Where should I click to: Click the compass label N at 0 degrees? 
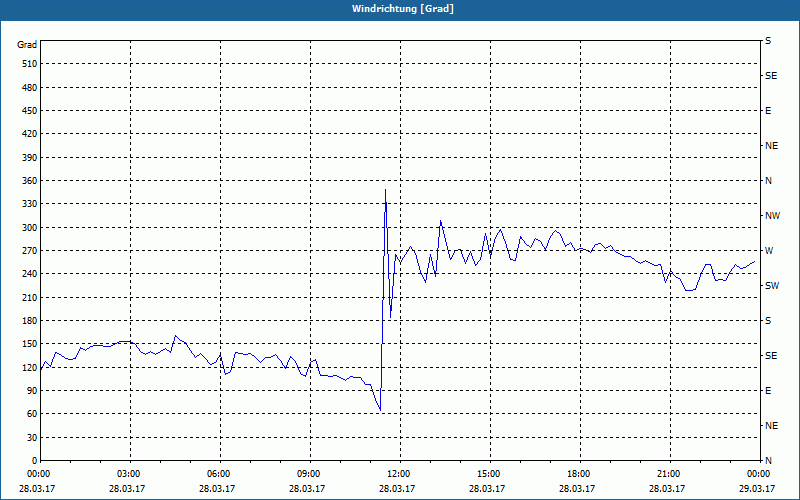(768, 461)
